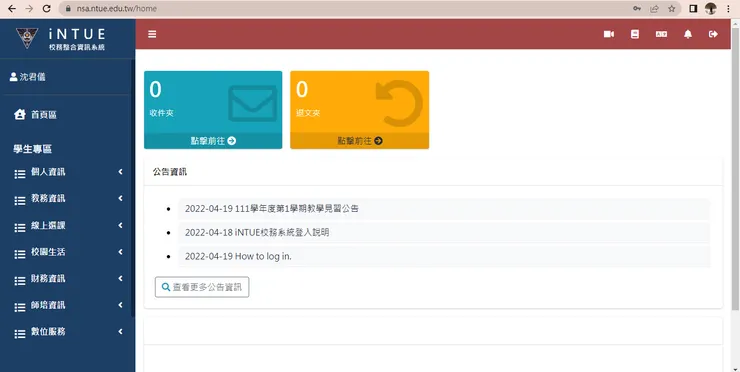Open the 首頁區 menu item

tap(44, 115)
